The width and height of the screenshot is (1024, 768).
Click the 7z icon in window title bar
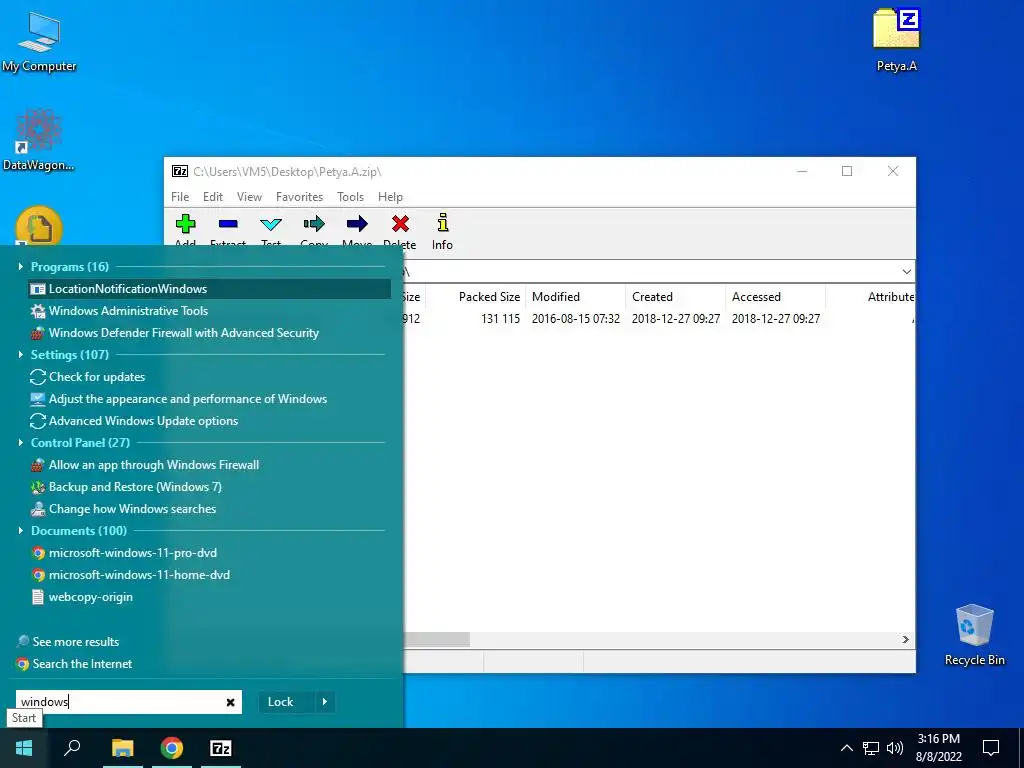[180, 171]
